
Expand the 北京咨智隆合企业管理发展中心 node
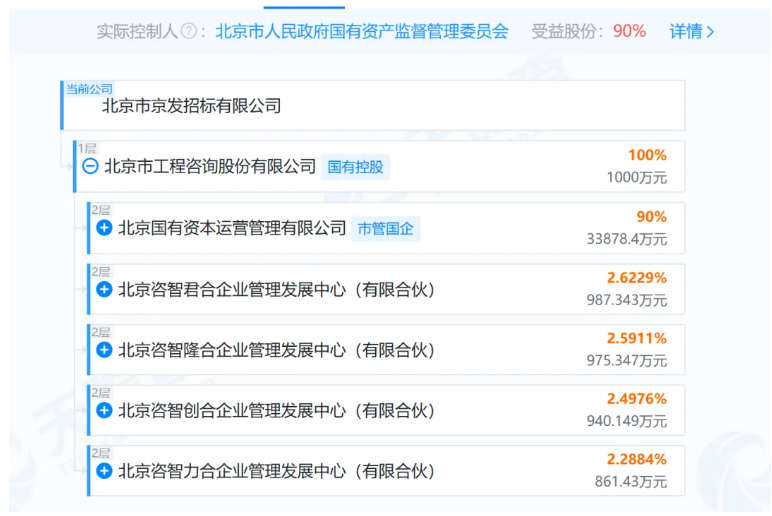coord(104,350)
